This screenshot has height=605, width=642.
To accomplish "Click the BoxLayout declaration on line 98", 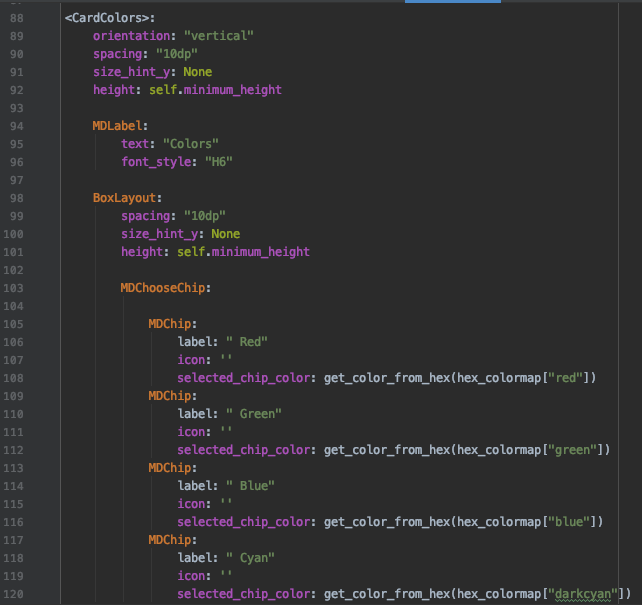I will pyautogui.click(x=124, y=198).
